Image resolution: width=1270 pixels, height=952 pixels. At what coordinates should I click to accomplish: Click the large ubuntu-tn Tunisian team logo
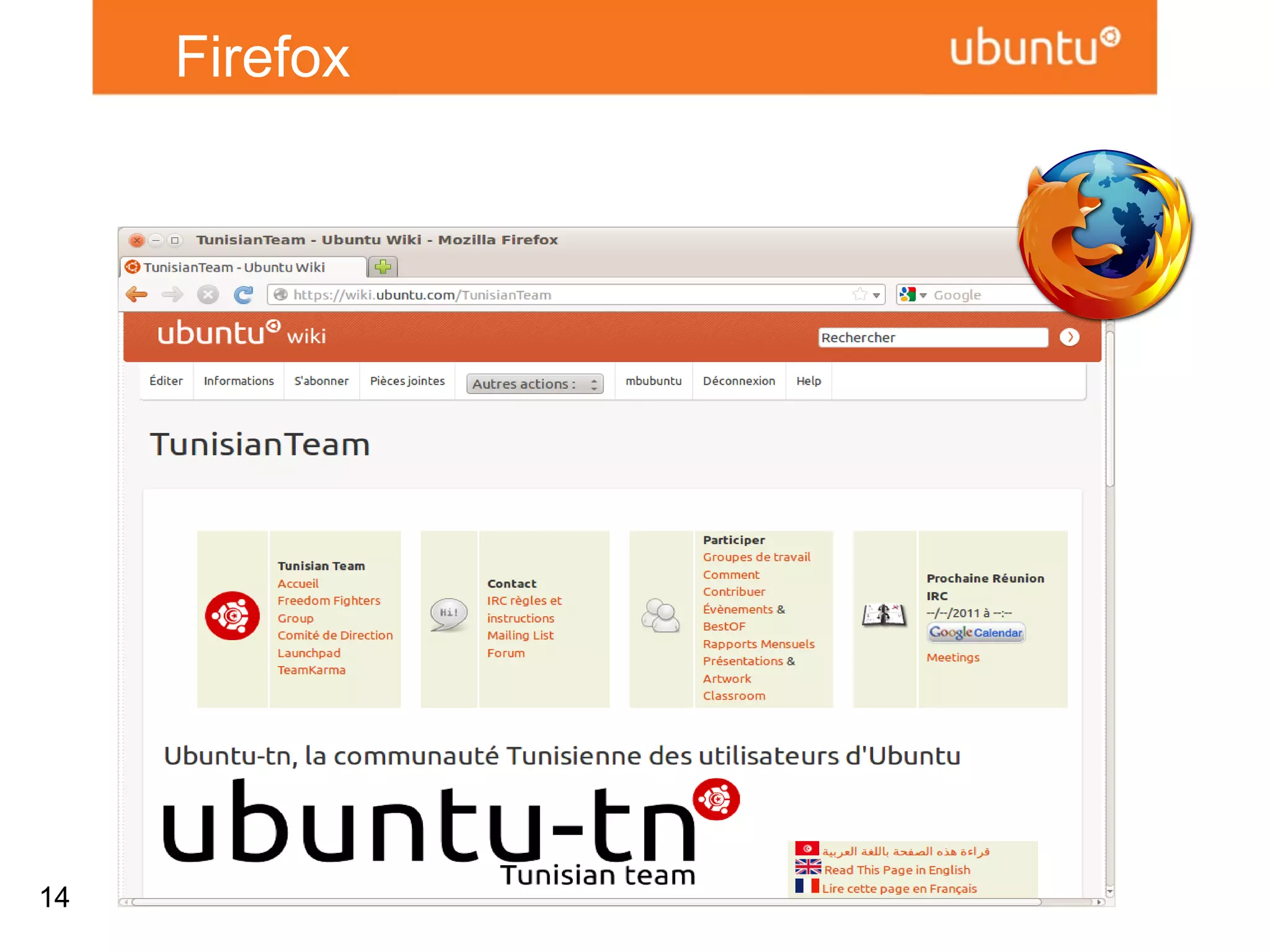[451, 833]
